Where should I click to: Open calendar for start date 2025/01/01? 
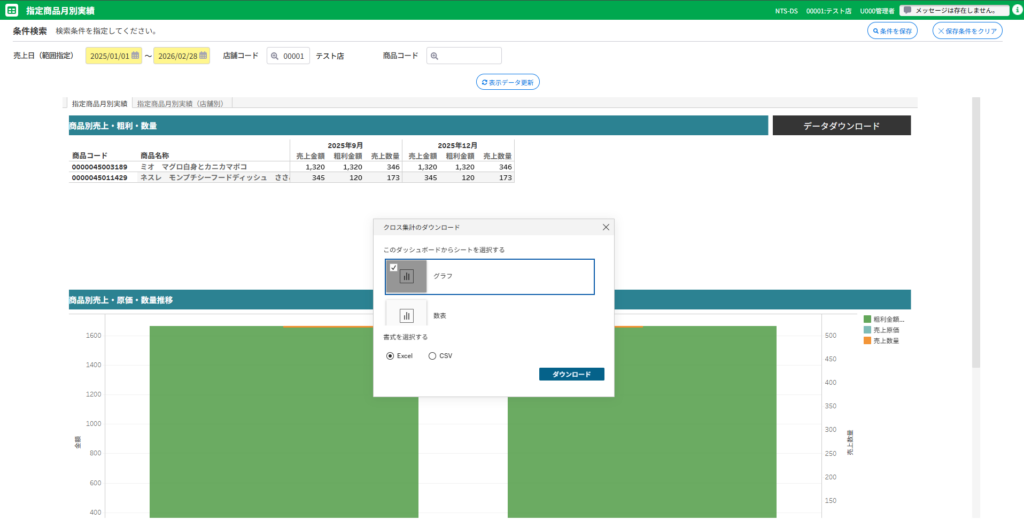135,56
